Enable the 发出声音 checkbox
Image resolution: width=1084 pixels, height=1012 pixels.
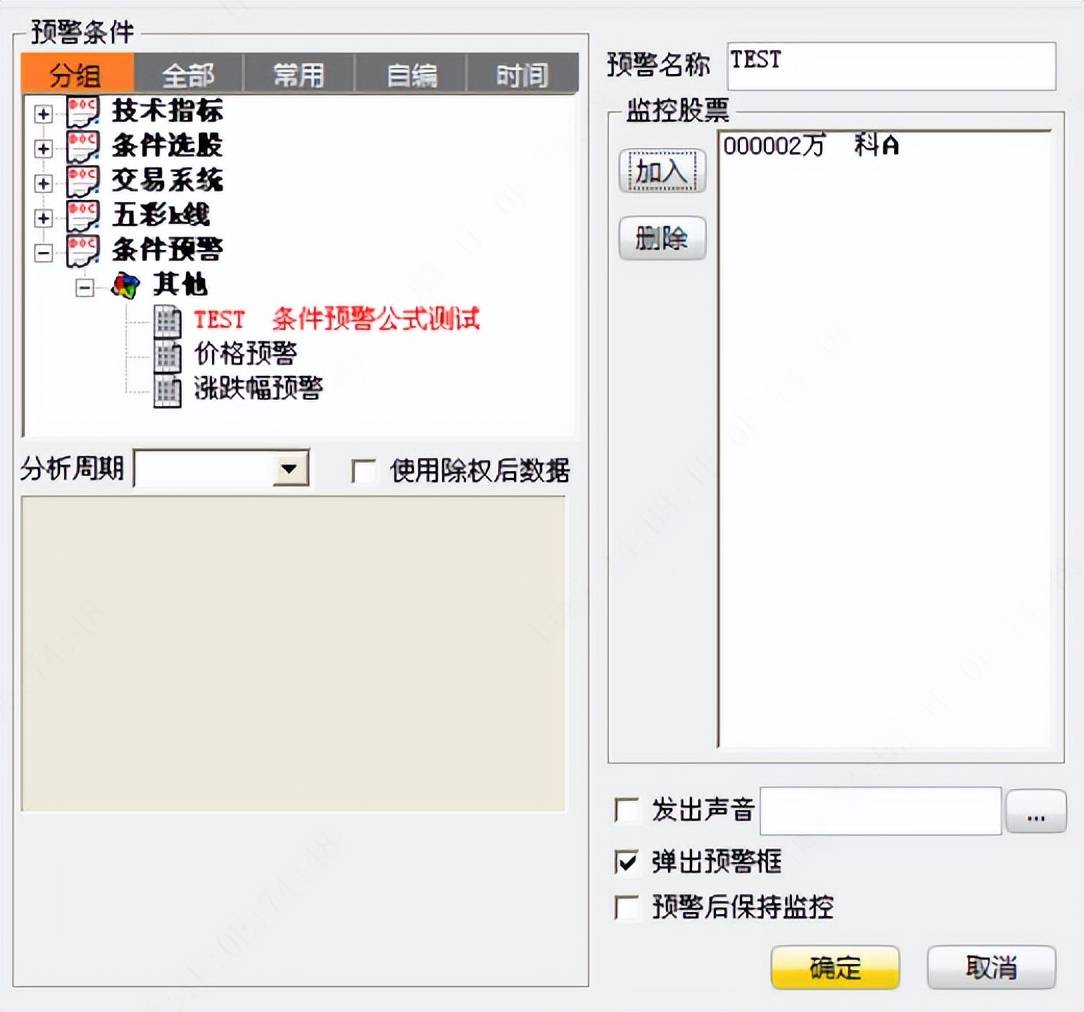(627, 809)
